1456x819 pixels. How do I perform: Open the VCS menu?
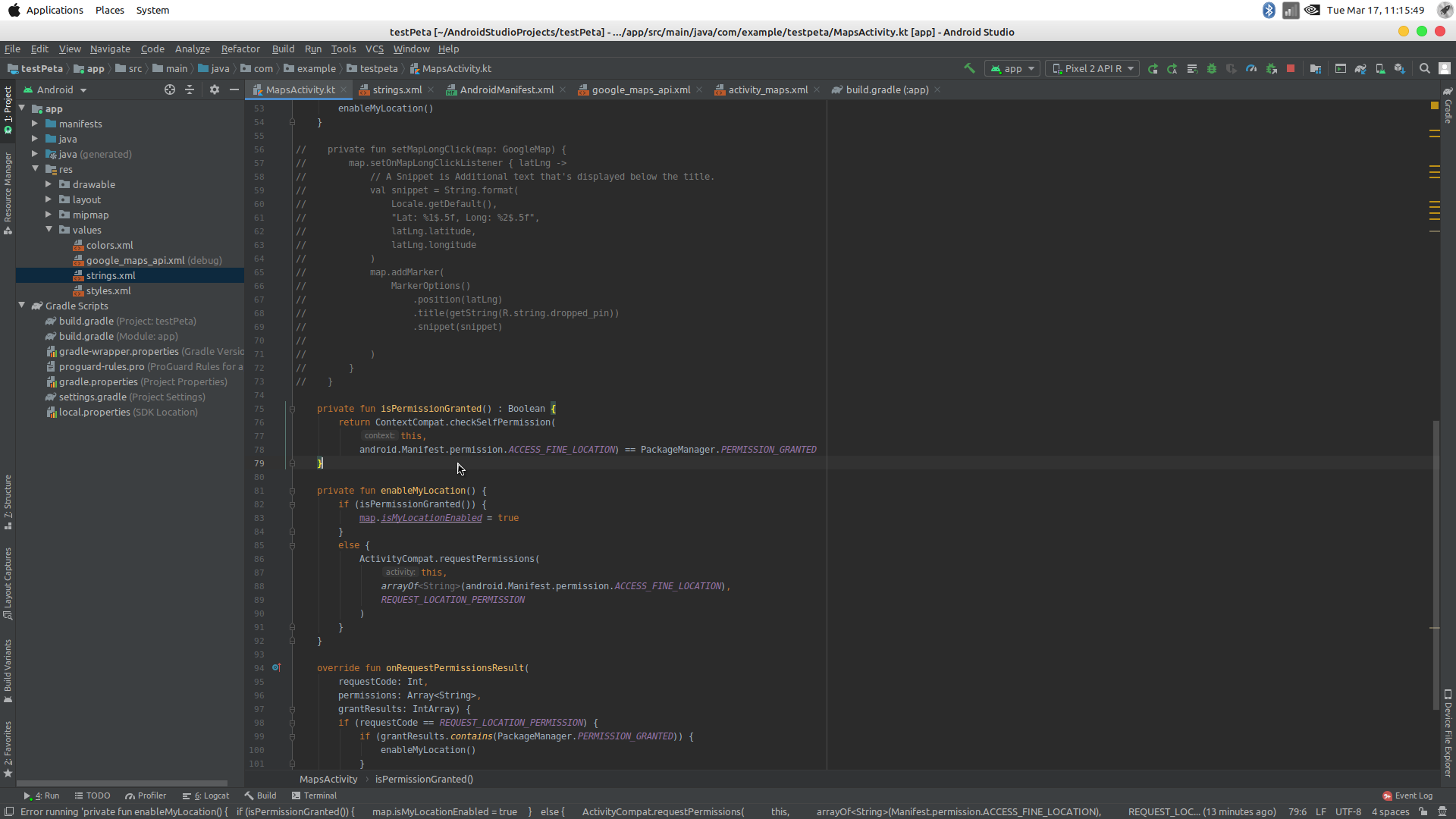tap(375, 49)
